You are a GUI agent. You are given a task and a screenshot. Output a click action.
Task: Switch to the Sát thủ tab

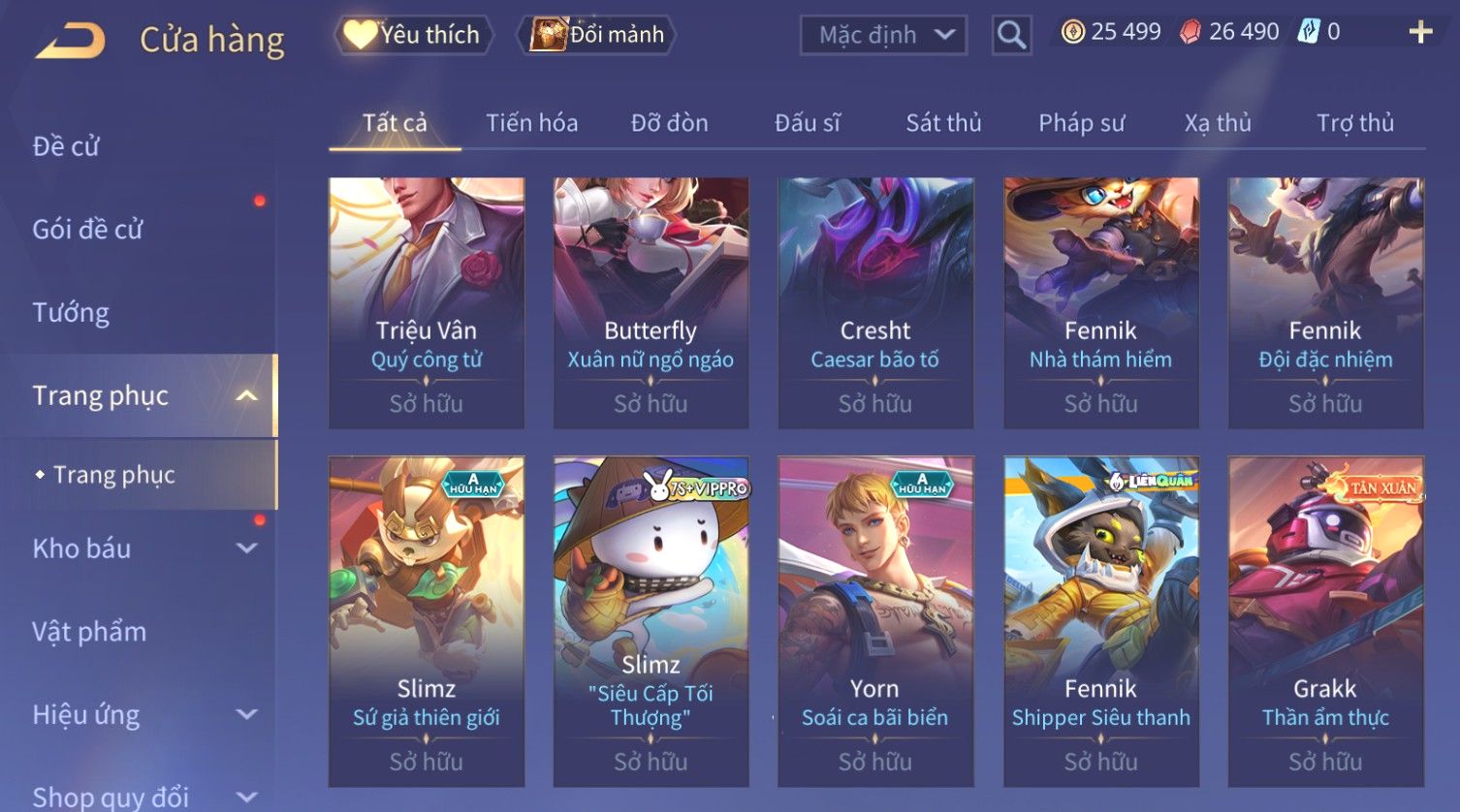943,123
